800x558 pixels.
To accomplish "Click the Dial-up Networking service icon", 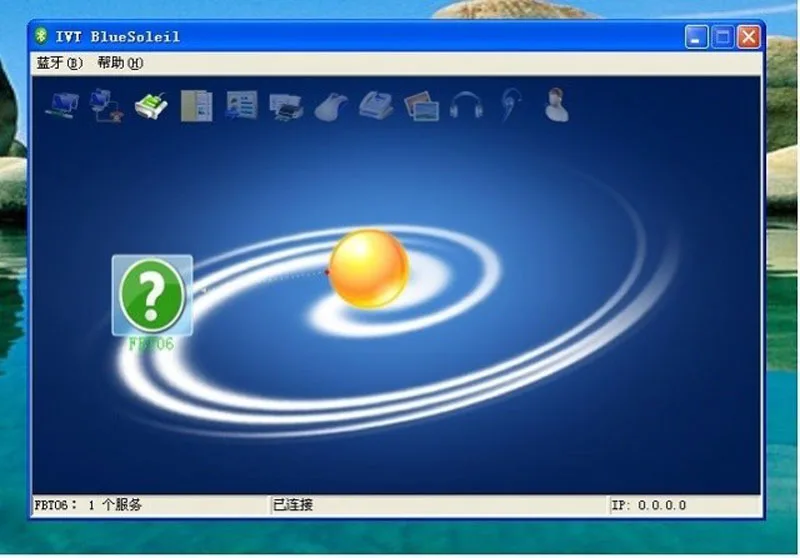I will click(x=106, y=106).
